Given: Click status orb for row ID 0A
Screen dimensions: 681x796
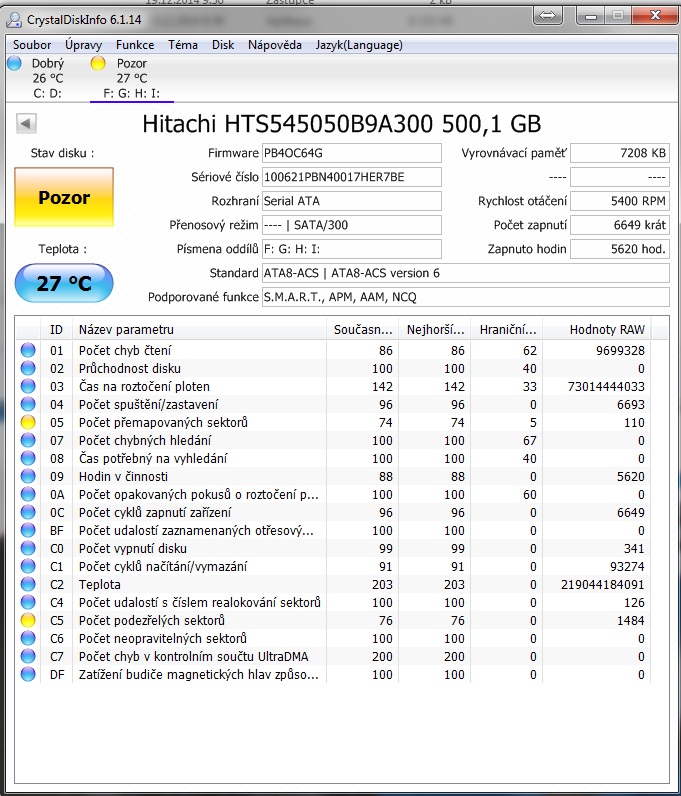Looking at the screenshot, I should click(28, 494).
